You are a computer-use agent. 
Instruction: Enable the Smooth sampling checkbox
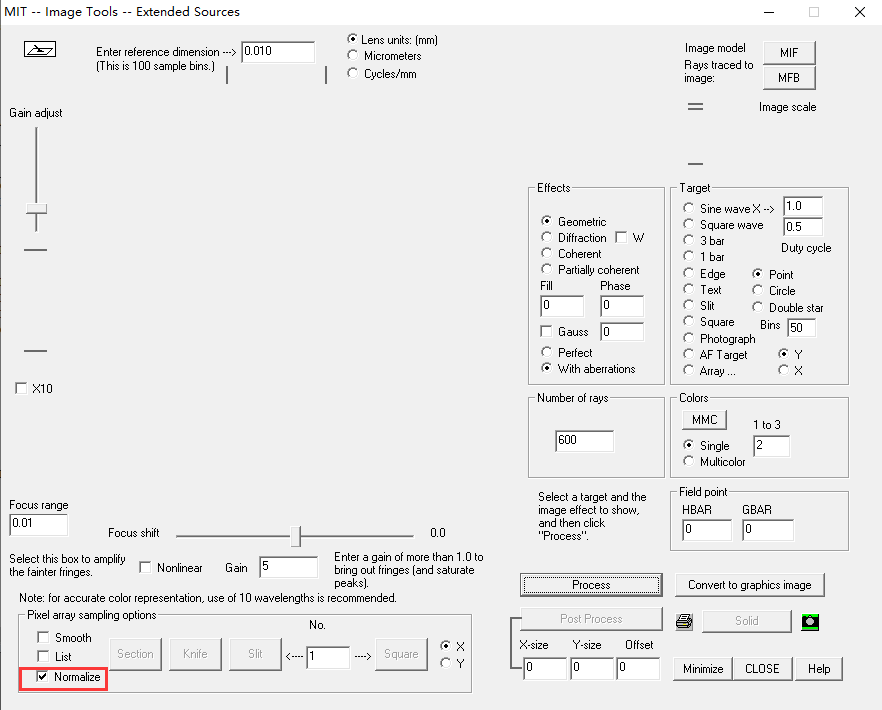[x=43, y=637]
